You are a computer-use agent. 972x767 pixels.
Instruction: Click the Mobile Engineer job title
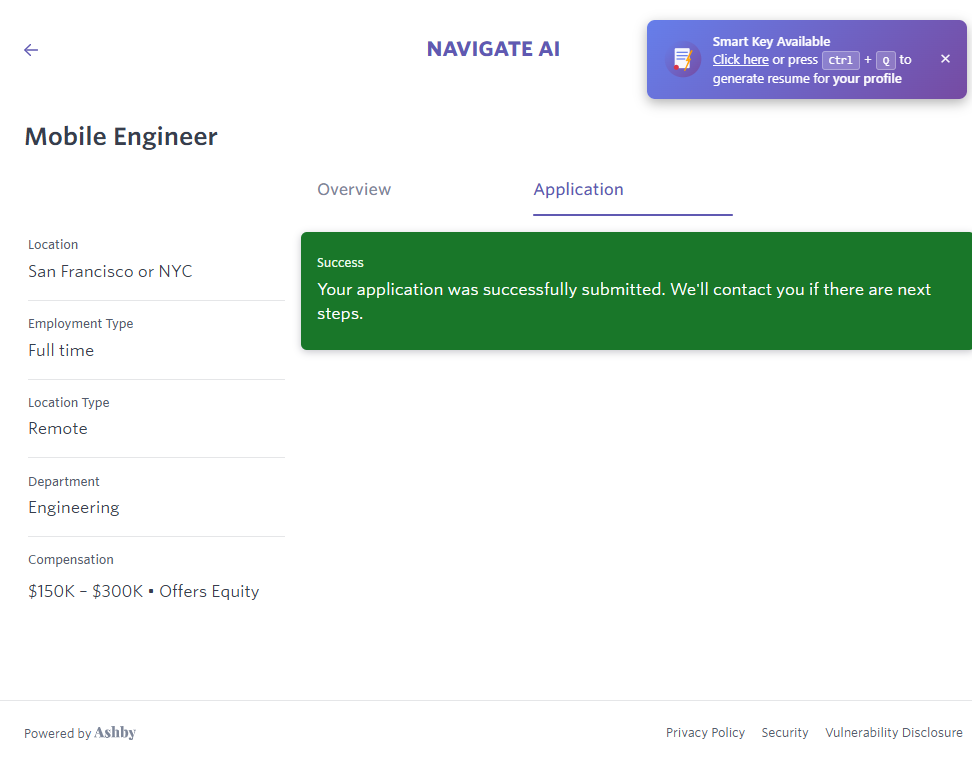pos(121,137)
